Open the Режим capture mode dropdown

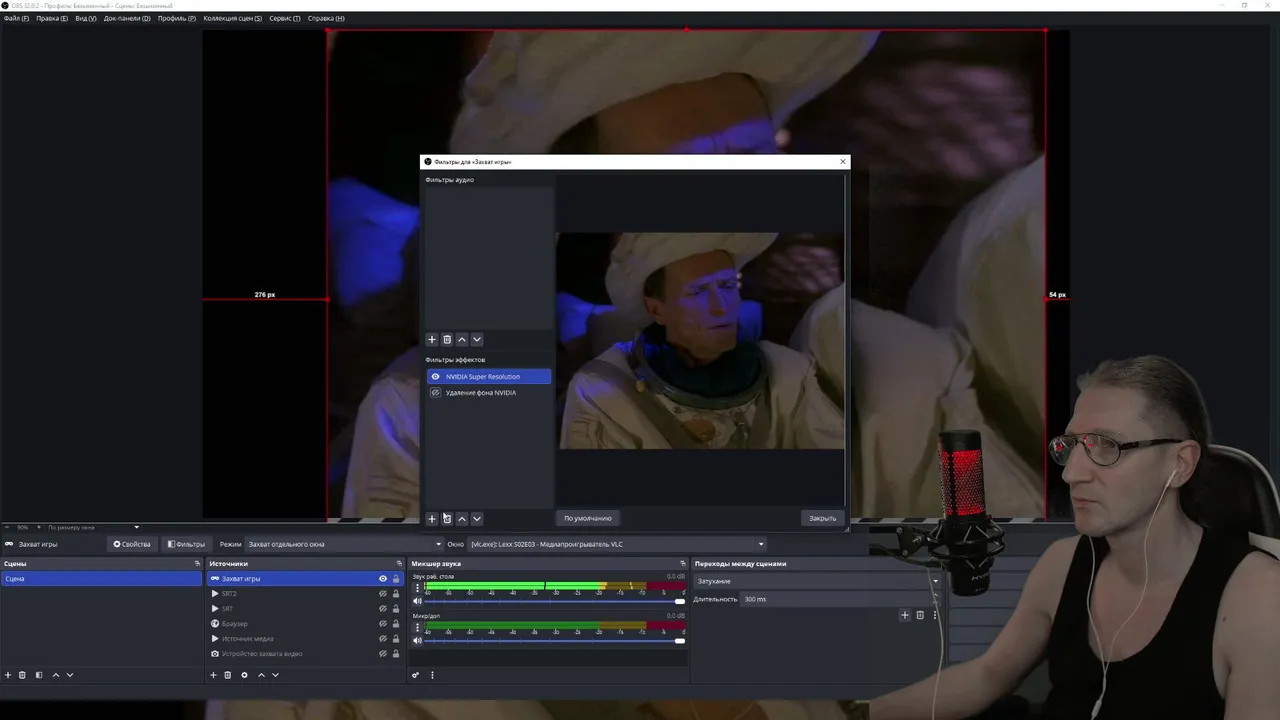344,544
